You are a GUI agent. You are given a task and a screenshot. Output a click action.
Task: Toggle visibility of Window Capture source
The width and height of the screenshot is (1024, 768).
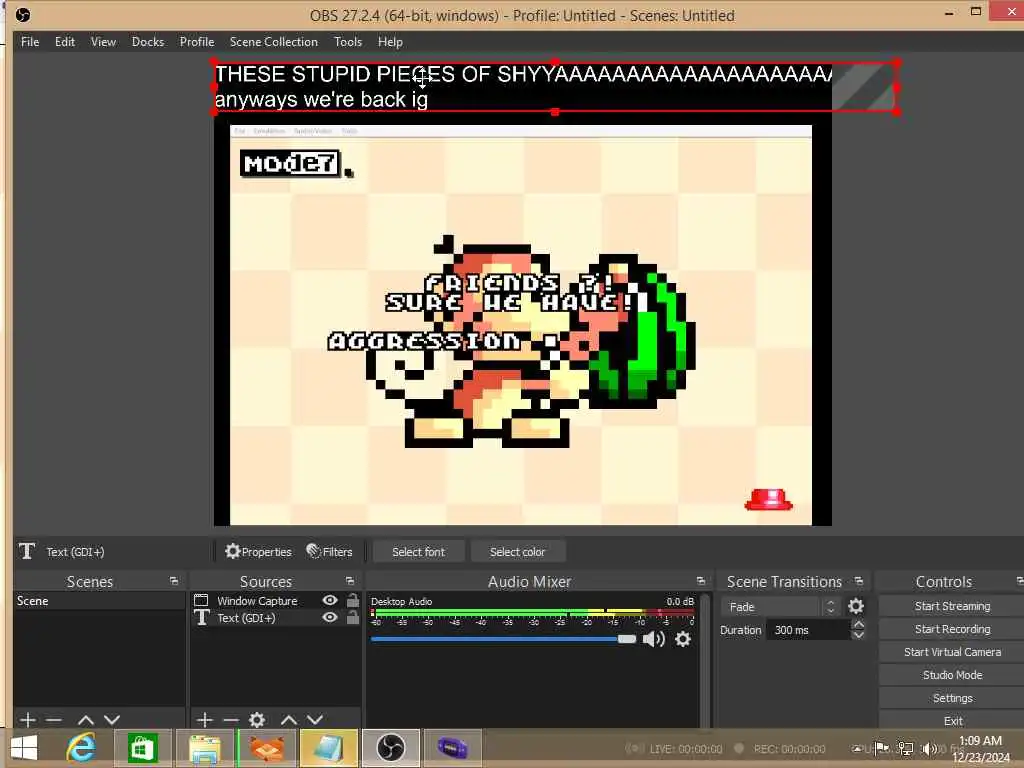(330, 600)
